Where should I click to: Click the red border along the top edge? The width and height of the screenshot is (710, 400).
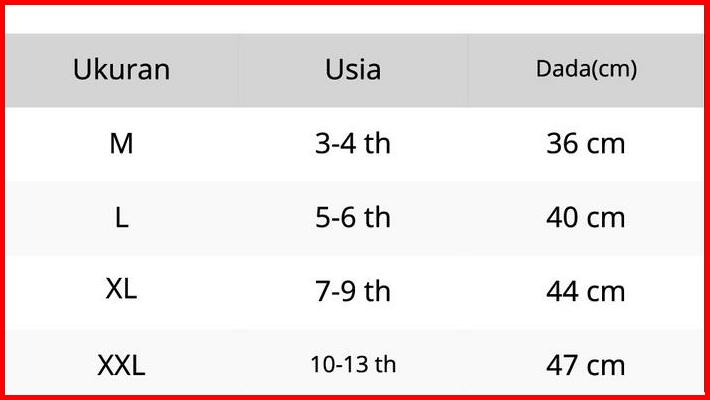coord(355,2)
